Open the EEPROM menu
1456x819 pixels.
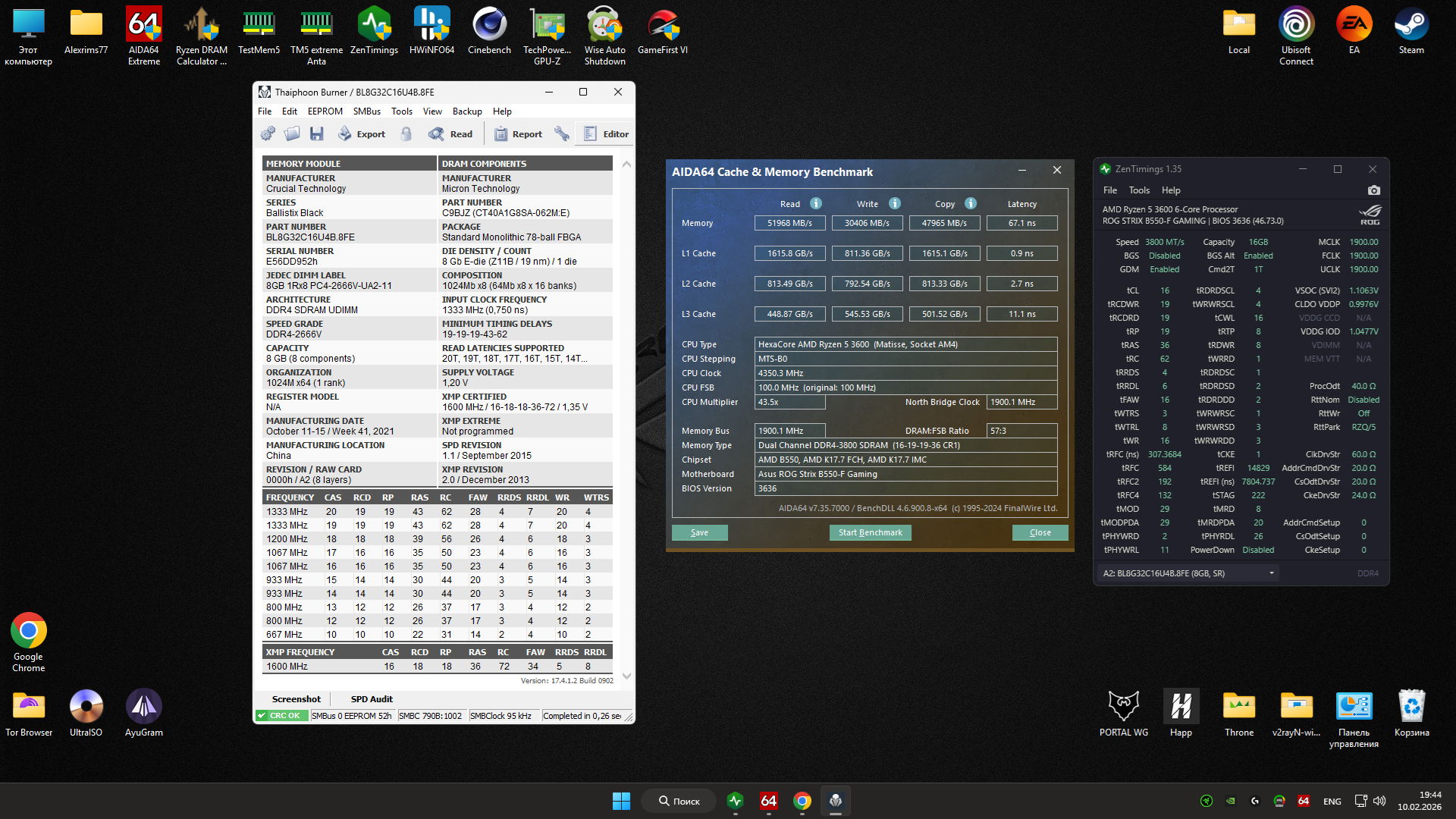(325, 111)
